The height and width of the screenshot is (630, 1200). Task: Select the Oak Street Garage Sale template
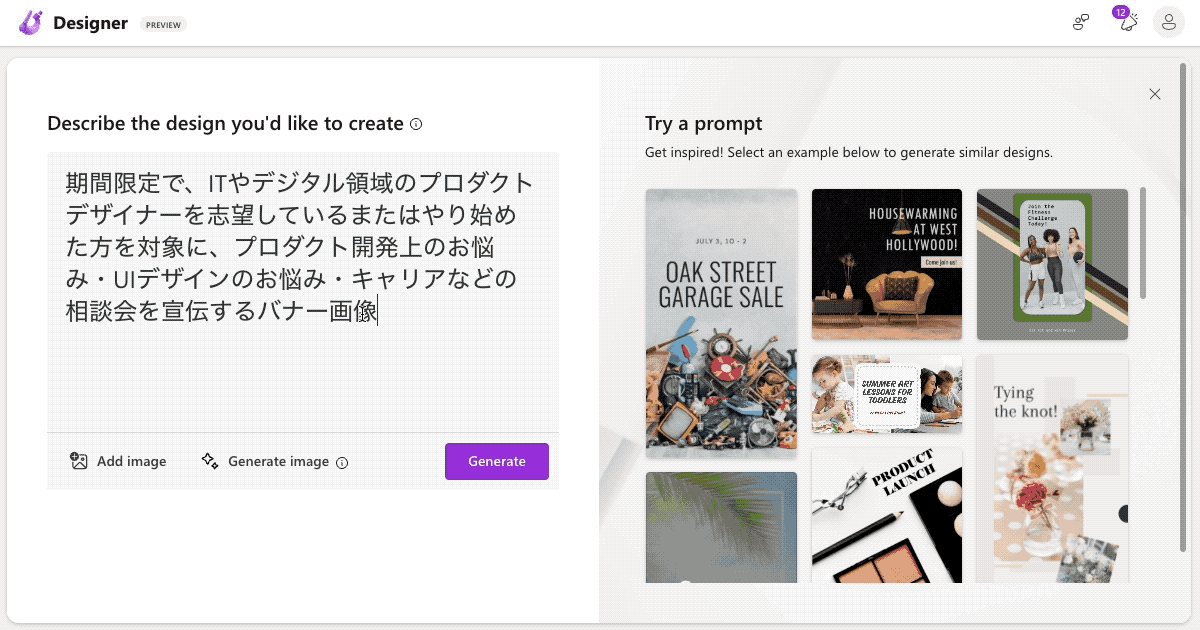click(721, 323)
